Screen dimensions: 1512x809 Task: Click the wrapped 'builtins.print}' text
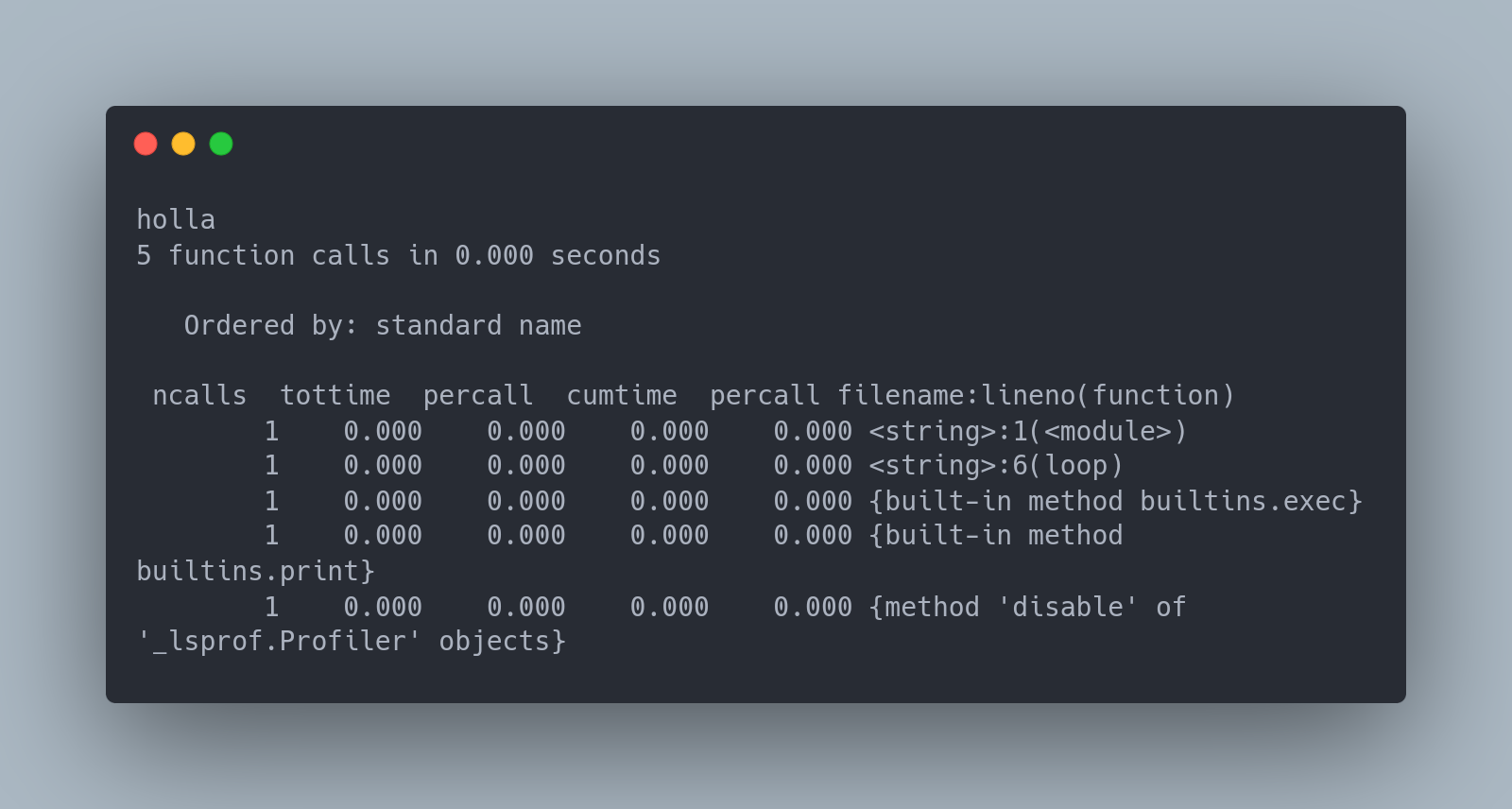coord(255,571)
